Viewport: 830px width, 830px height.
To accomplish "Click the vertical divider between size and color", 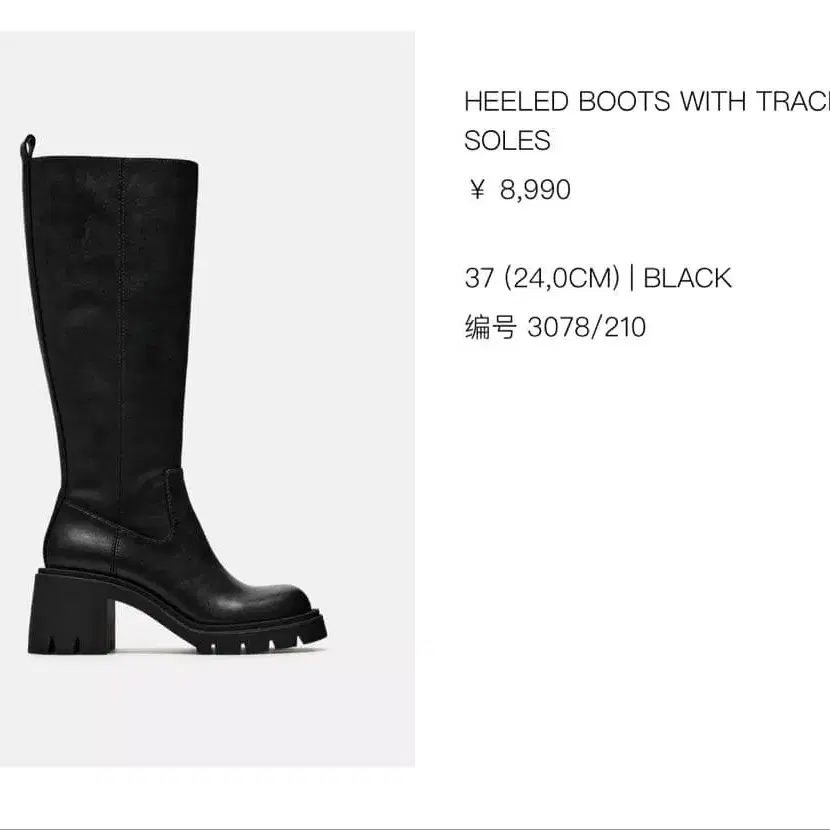I will pyautogui.click(x=631, y=278).
